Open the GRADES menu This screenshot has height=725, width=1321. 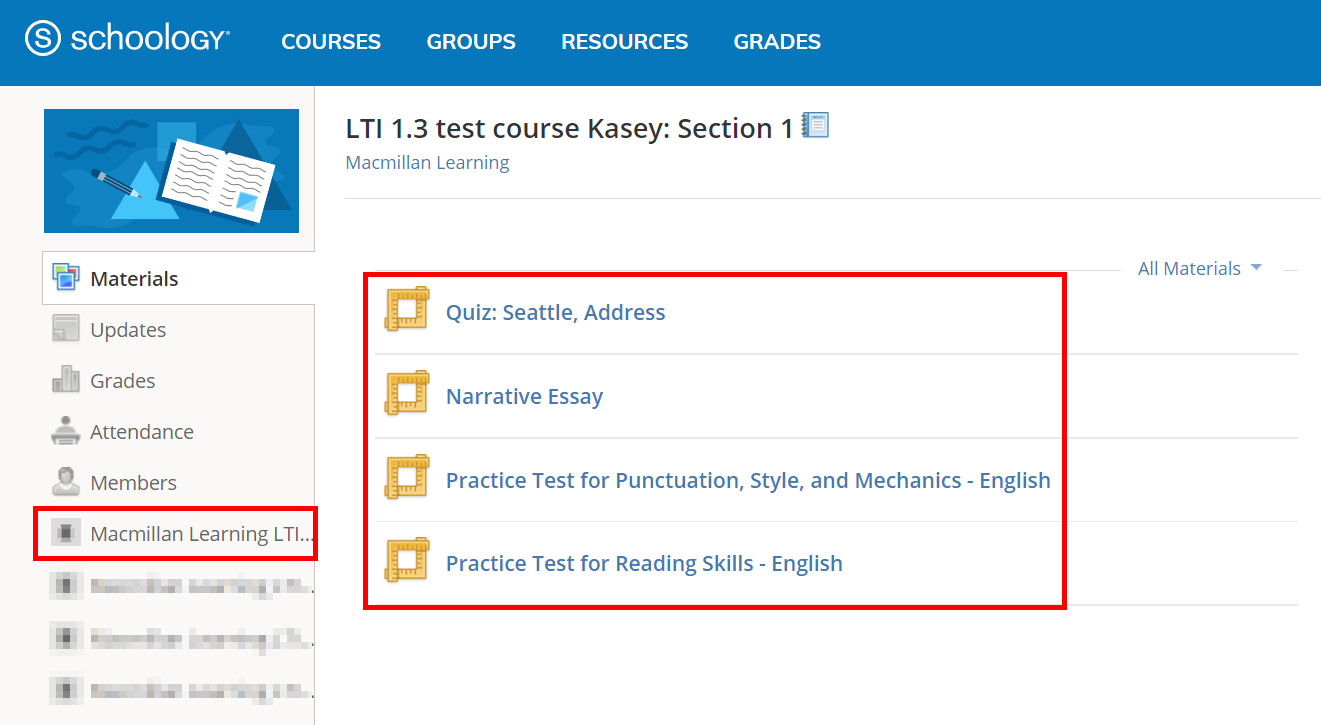tap(777, 41)
